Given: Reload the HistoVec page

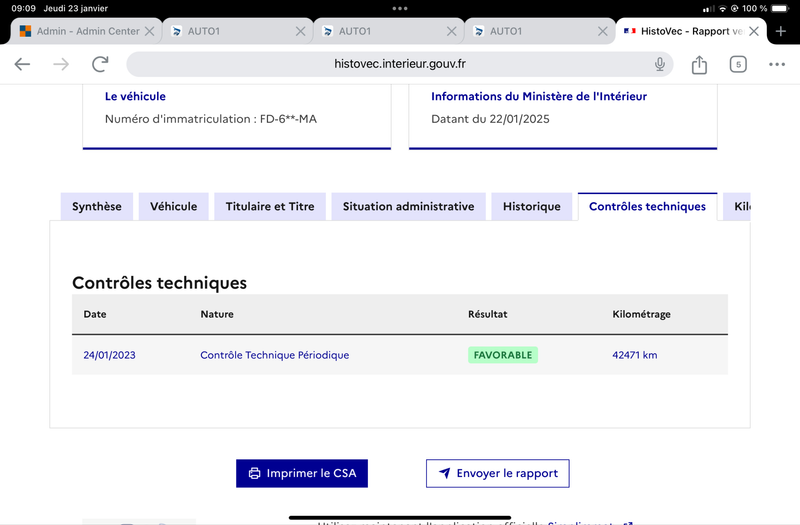Looking at the screenshot, I should [x=101, y=64].
